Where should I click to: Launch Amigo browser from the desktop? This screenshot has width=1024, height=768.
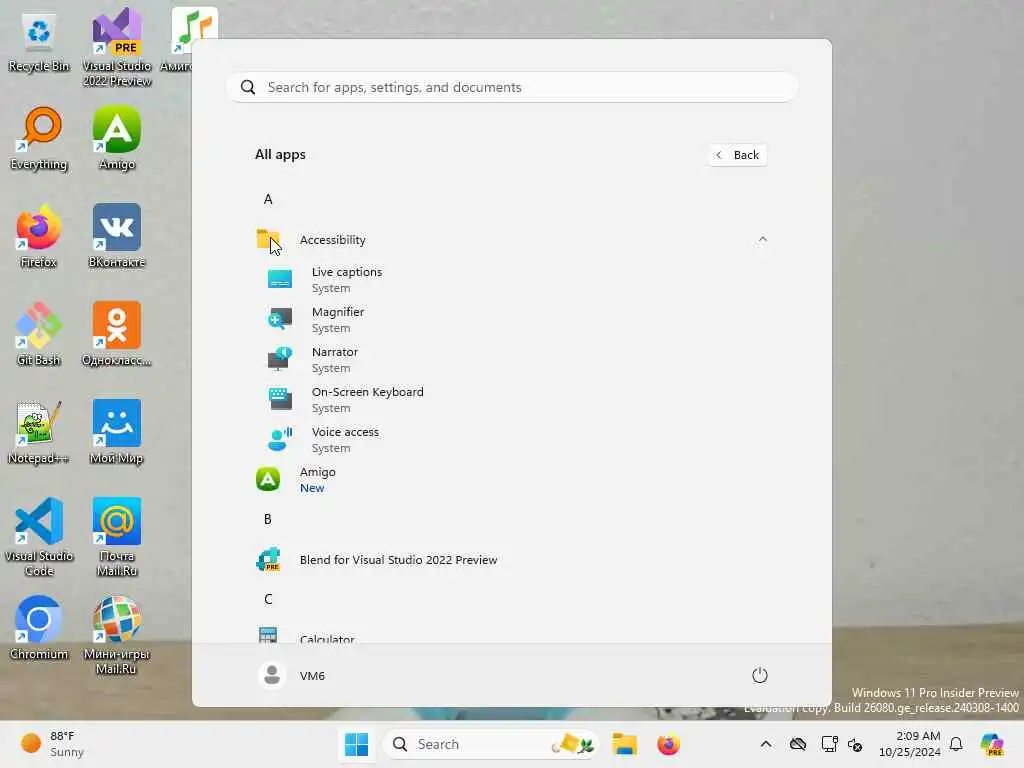[x=117, y=138]
